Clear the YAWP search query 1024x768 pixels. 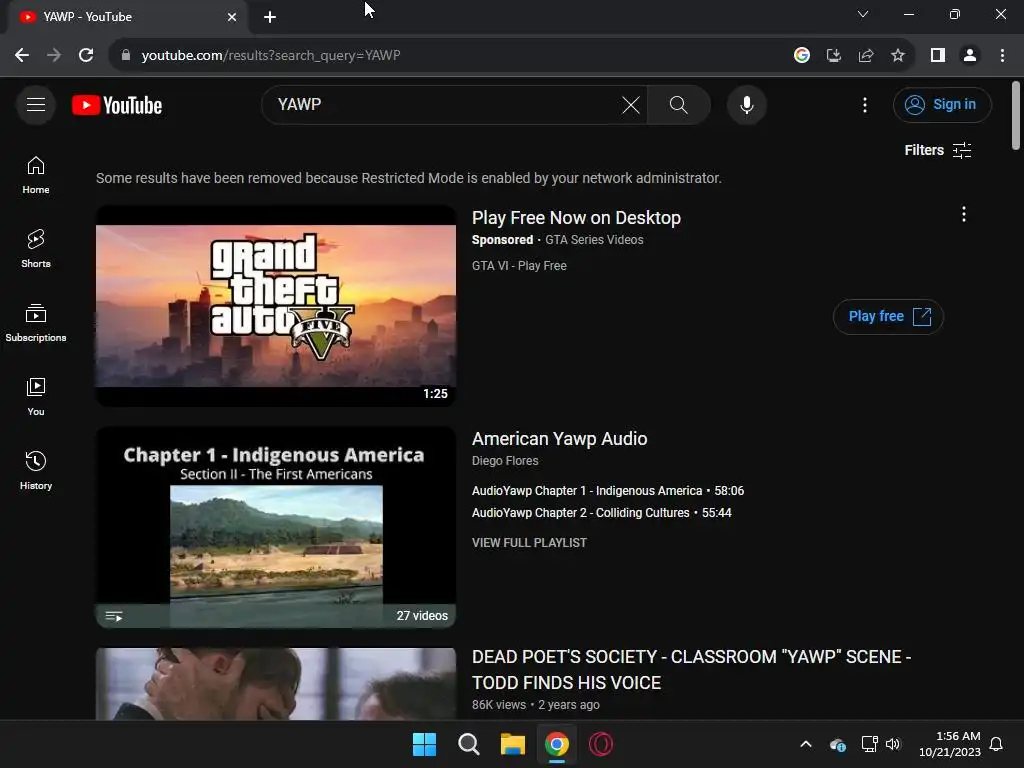click(631, 104)
